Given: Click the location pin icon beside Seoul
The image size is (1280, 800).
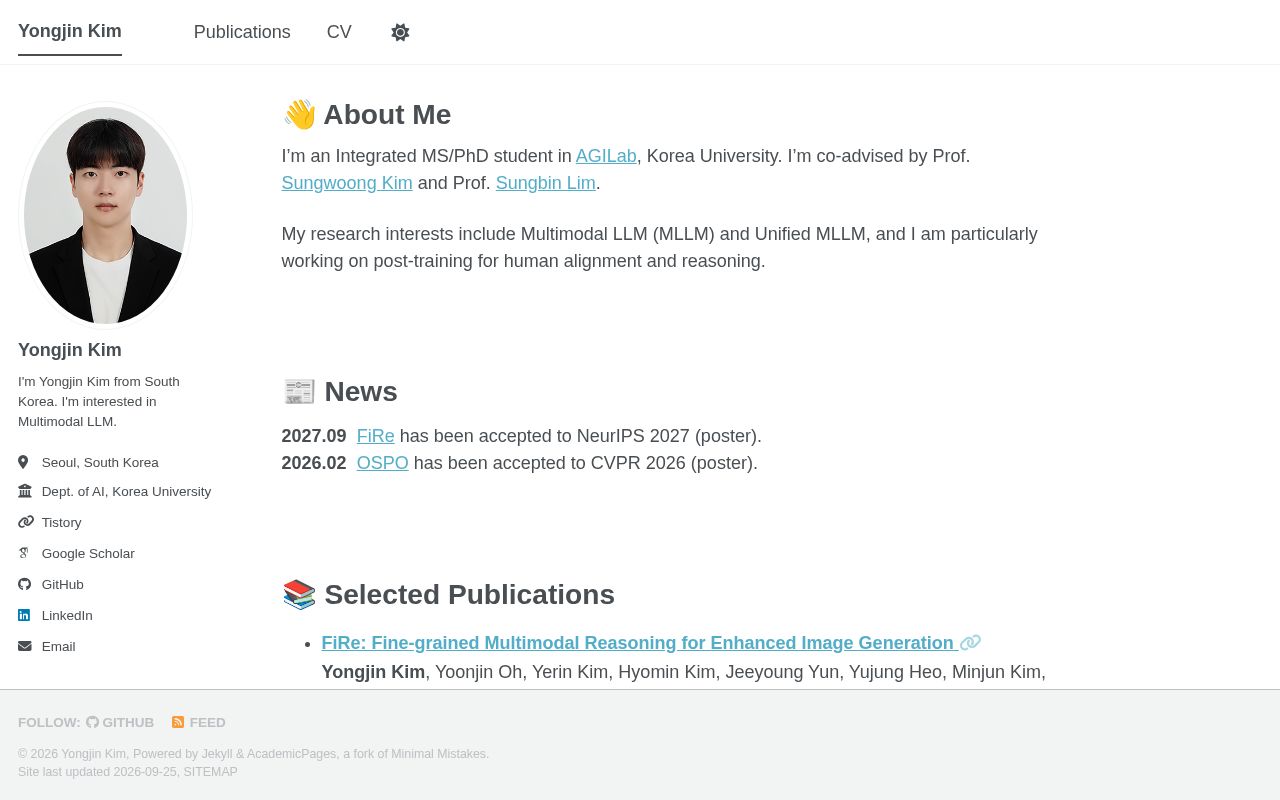Looking at the screenshot, I should [23, 462].
